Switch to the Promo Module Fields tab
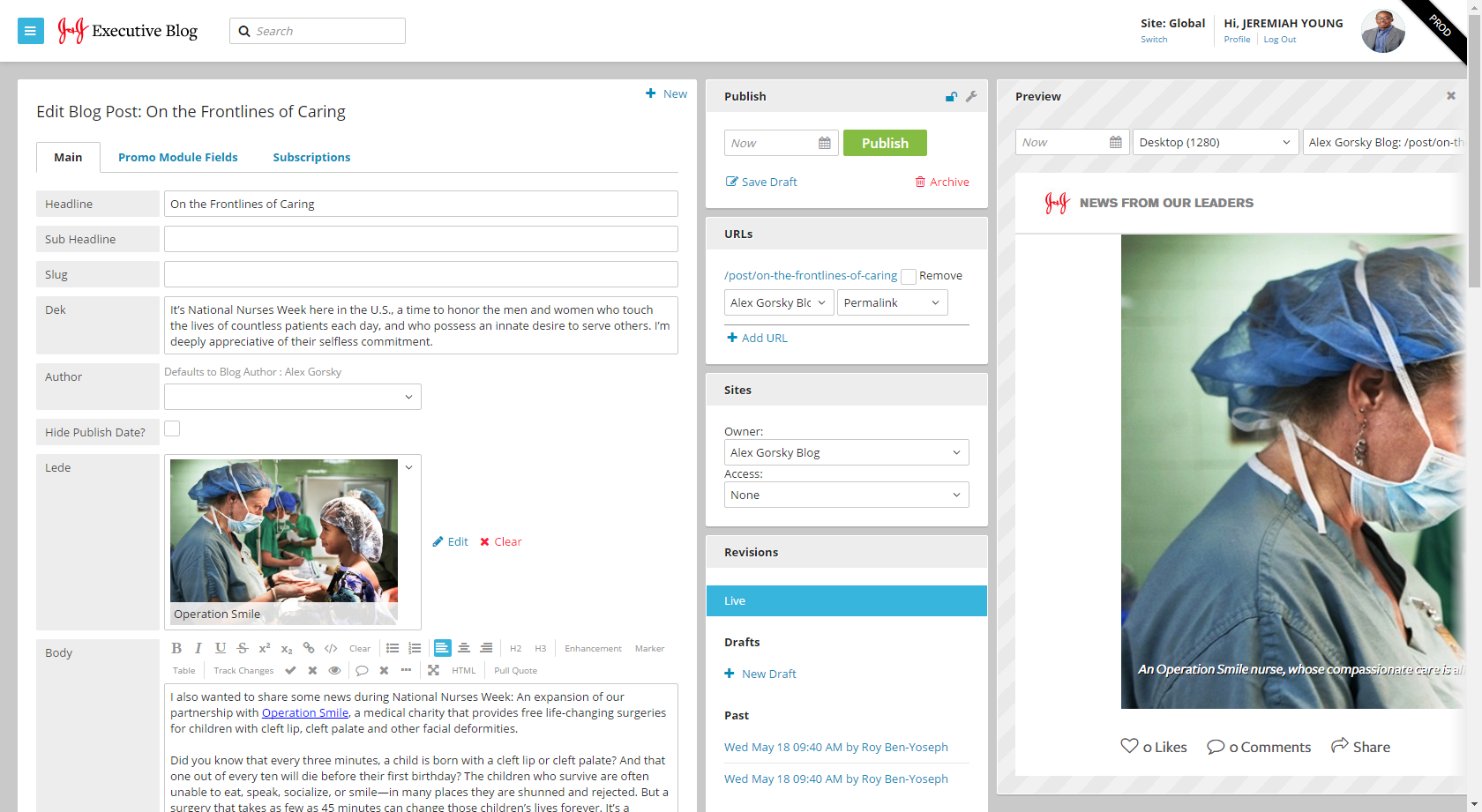The image size is (1482, 812). pyautogui.click(x=178, y=157)
